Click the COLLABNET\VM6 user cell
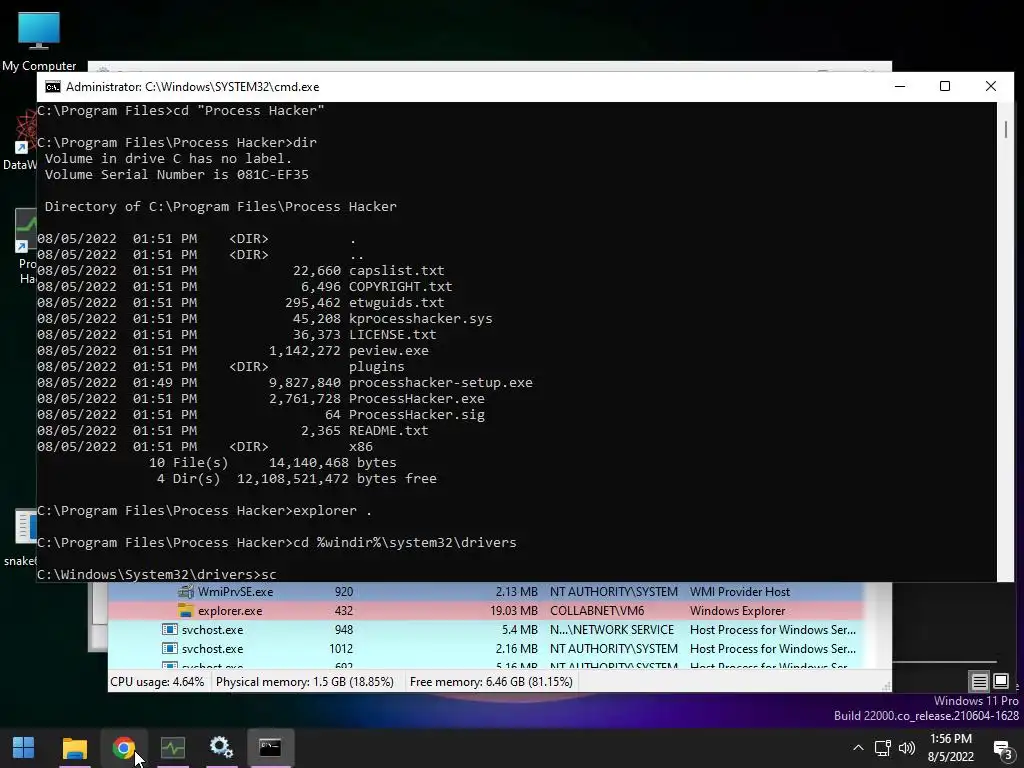Viewport: 1024px width, 768px height. (597, 611)
